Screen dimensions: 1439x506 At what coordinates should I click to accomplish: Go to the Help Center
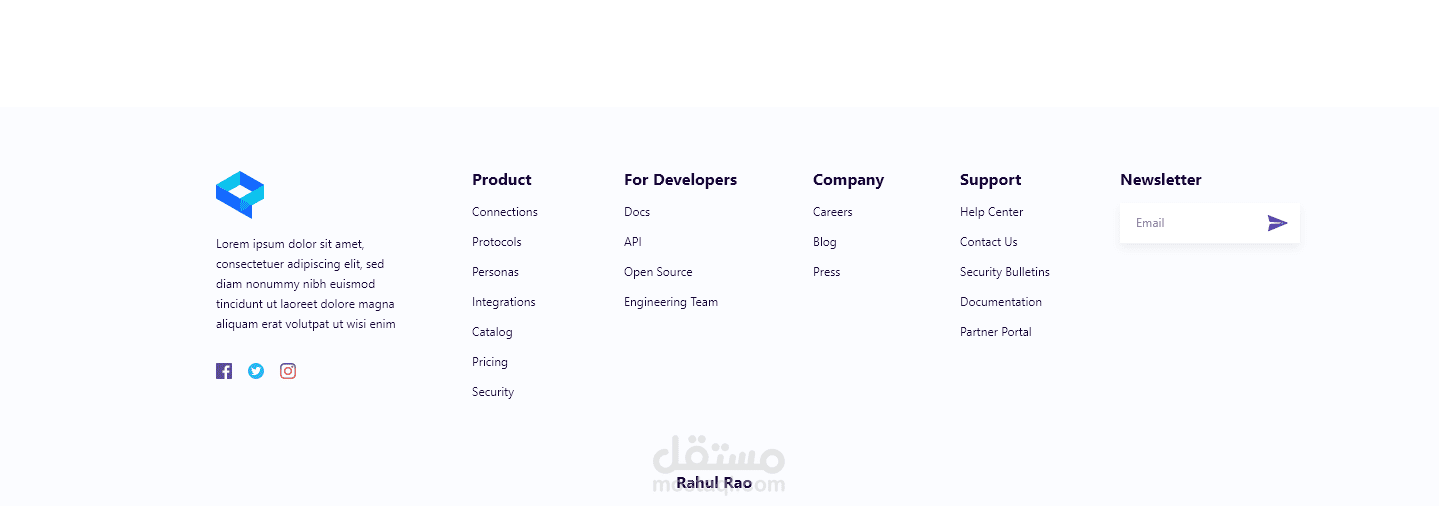coord(992,212)
